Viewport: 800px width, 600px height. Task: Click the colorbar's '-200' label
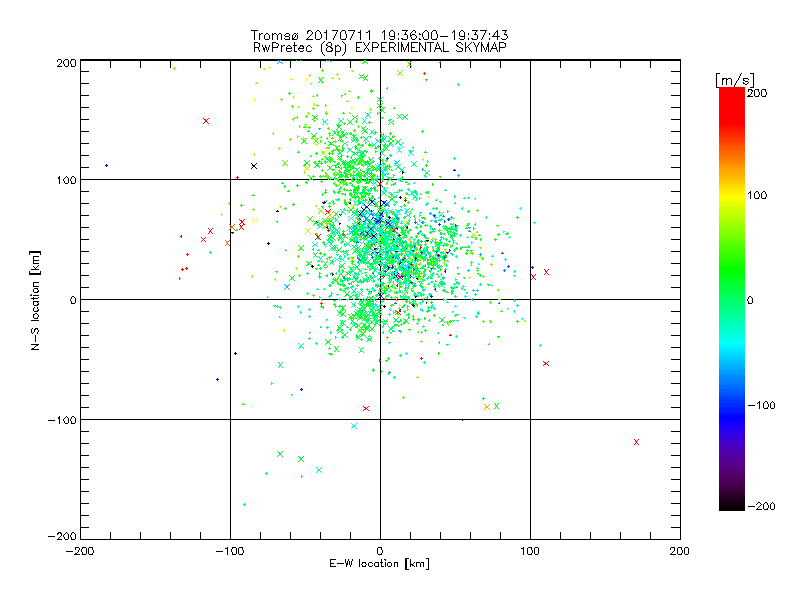(x=761, y=506)
